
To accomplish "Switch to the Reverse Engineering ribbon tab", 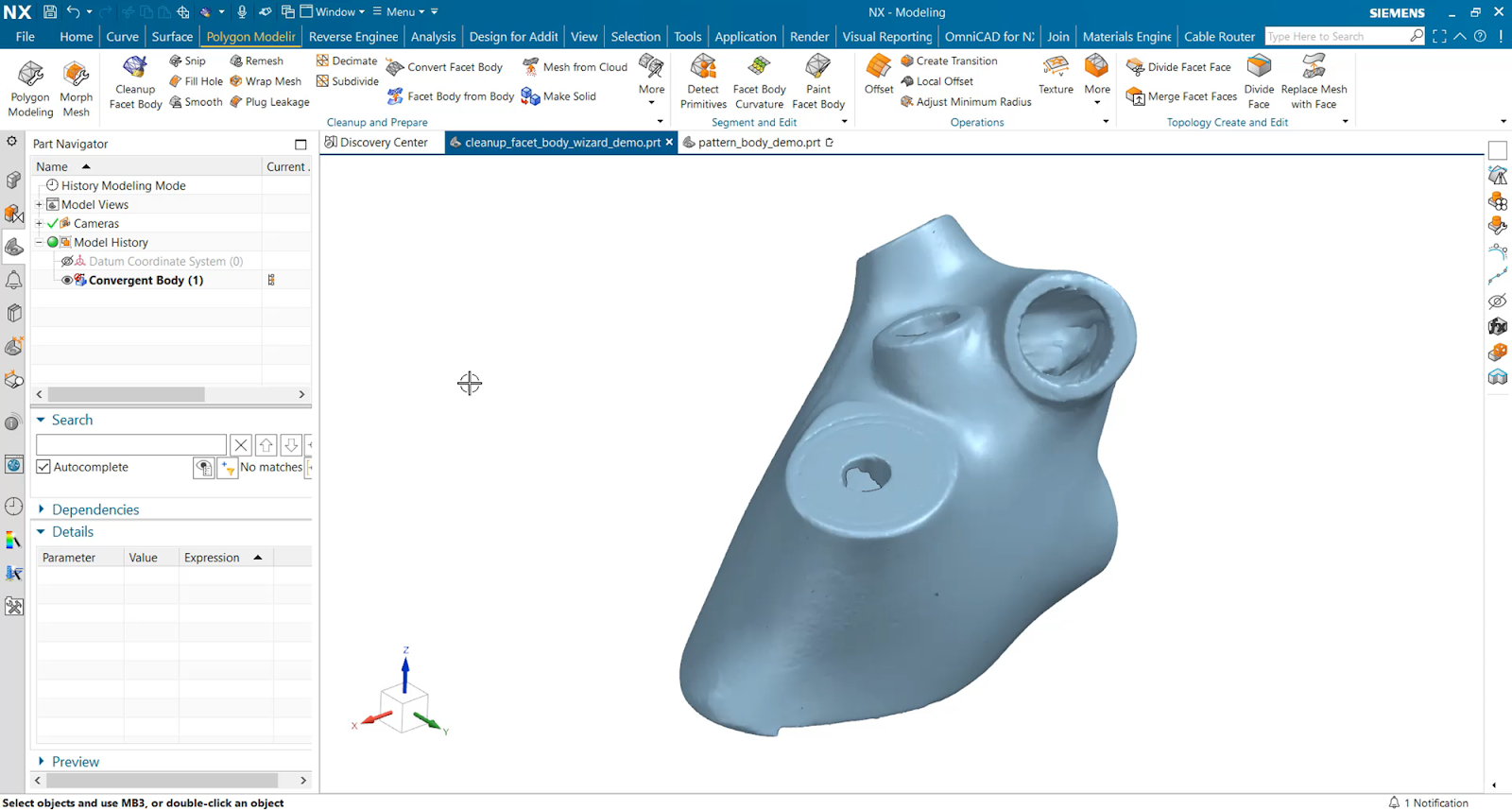I will [353, 37].
